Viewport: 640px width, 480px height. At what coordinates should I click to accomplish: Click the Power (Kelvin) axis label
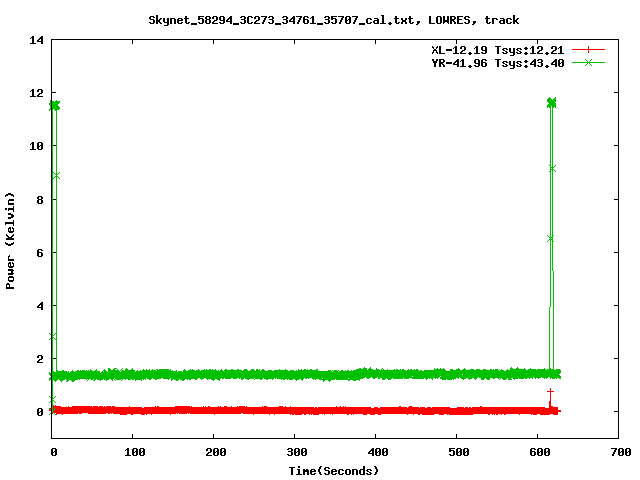pos(10,241)
